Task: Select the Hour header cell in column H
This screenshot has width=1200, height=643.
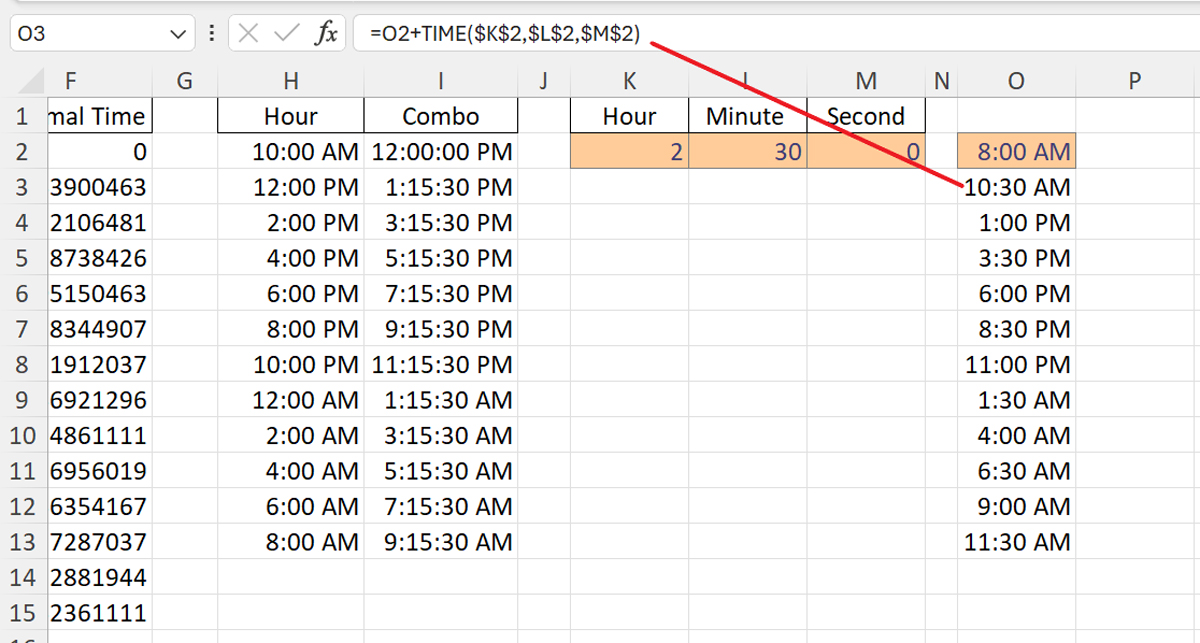Action: 289,115
